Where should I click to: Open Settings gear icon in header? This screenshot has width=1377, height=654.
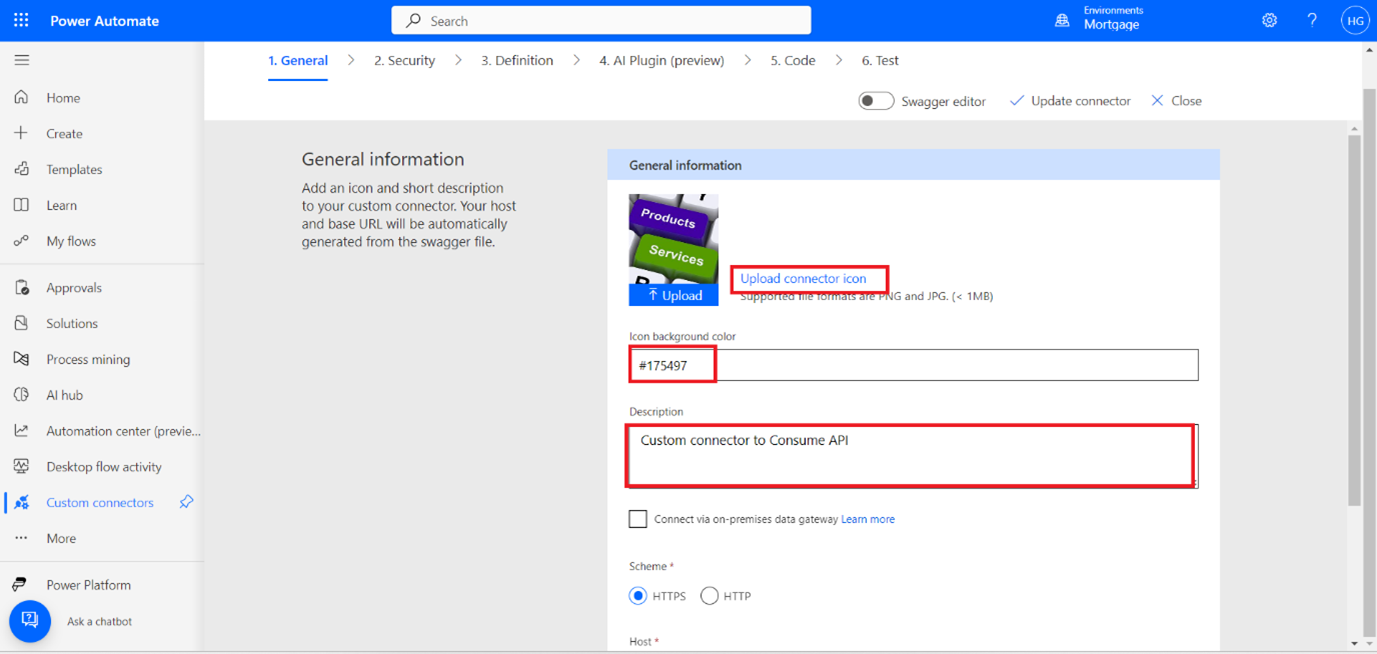pyautogui.click(x=1269, y=20)
